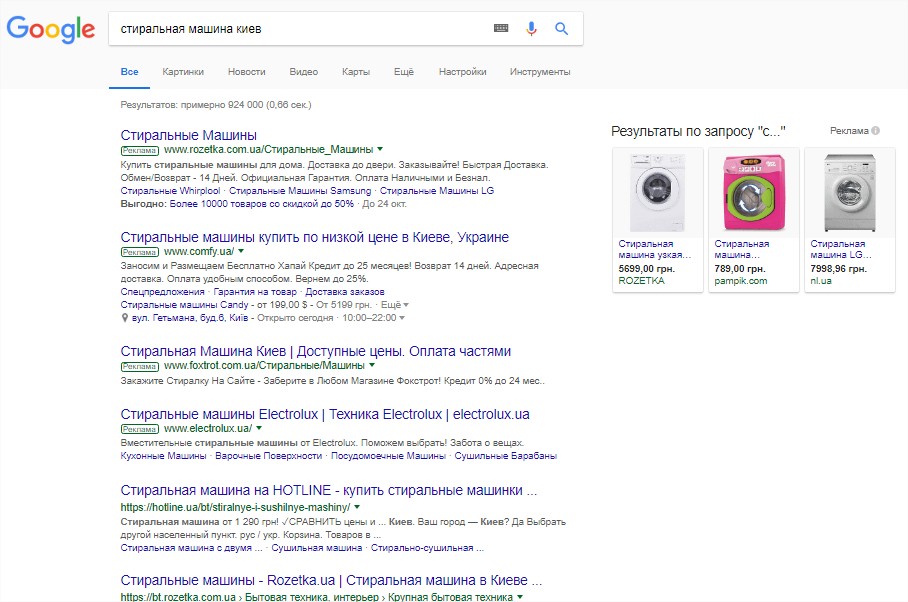Click Стиральная машина с двумя sitelink

(191, 548)
